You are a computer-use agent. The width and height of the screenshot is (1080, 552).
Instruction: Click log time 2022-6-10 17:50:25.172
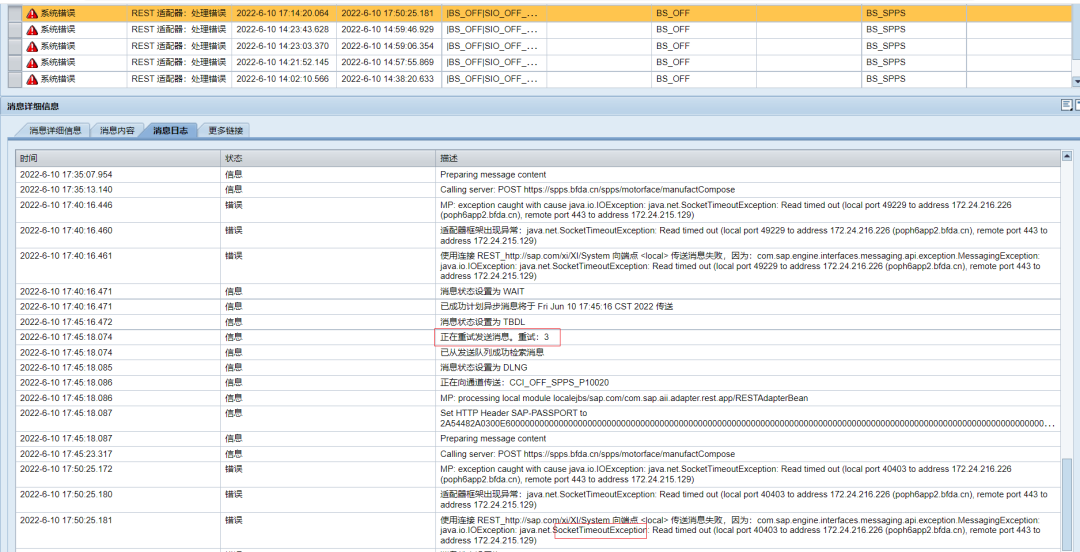coord(65,469)
